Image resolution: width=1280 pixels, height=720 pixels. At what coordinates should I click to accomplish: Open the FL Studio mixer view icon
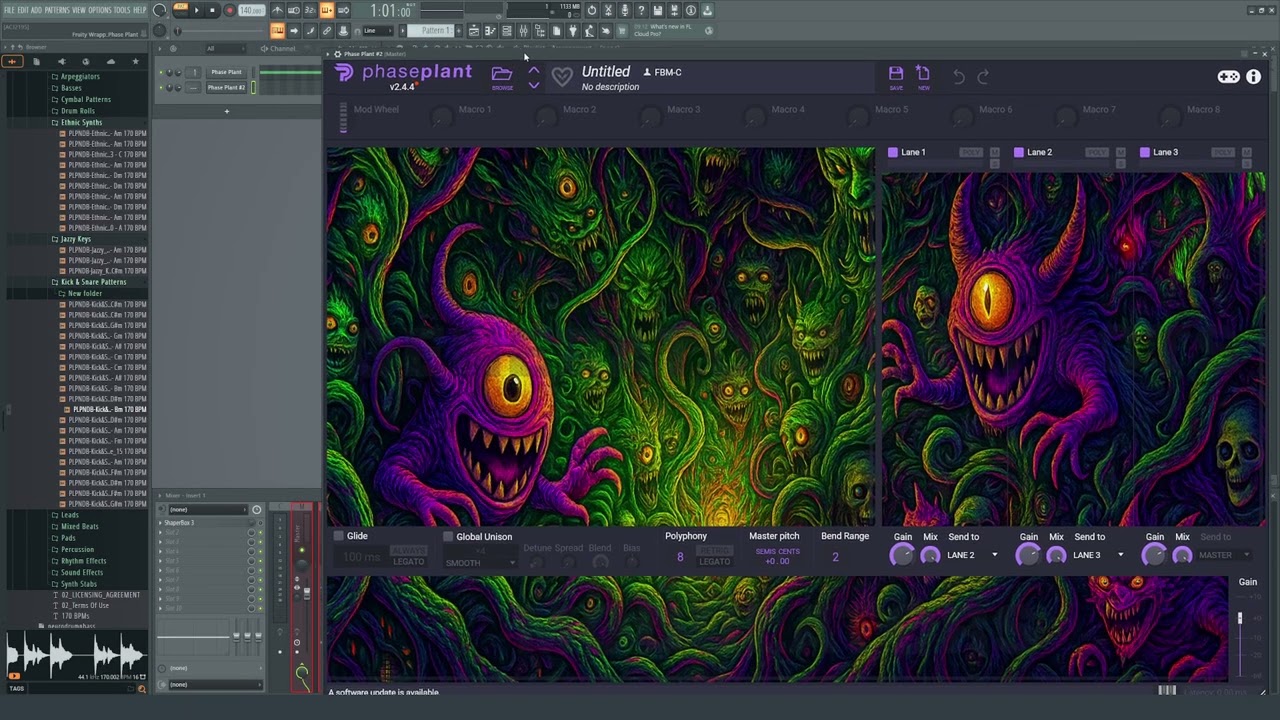[523, 31]
